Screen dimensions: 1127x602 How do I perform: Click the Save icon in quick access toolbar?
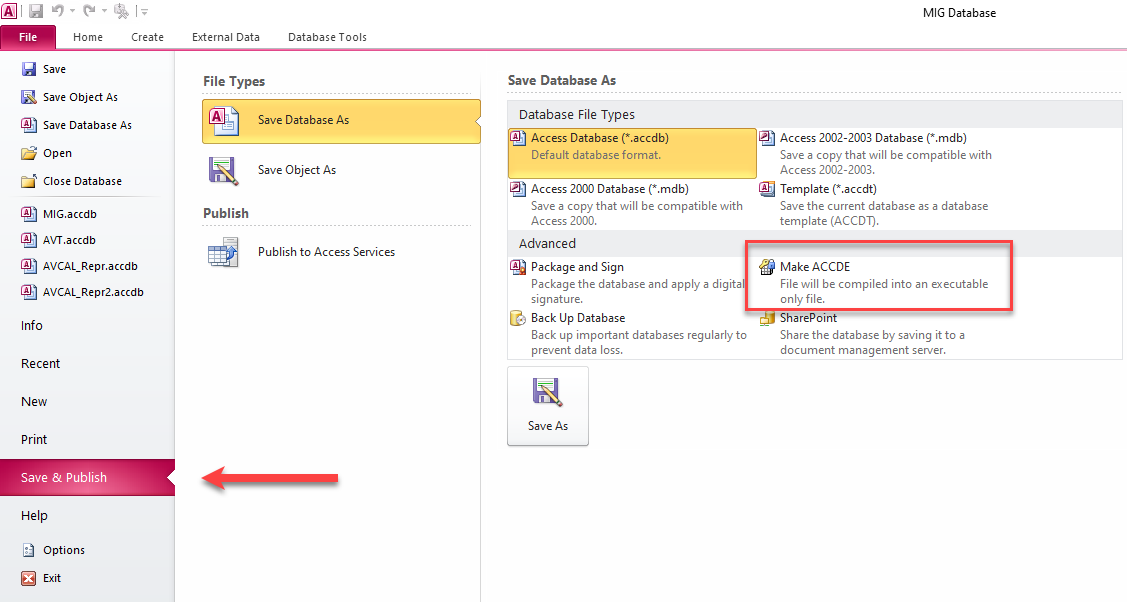coord(36,11)
